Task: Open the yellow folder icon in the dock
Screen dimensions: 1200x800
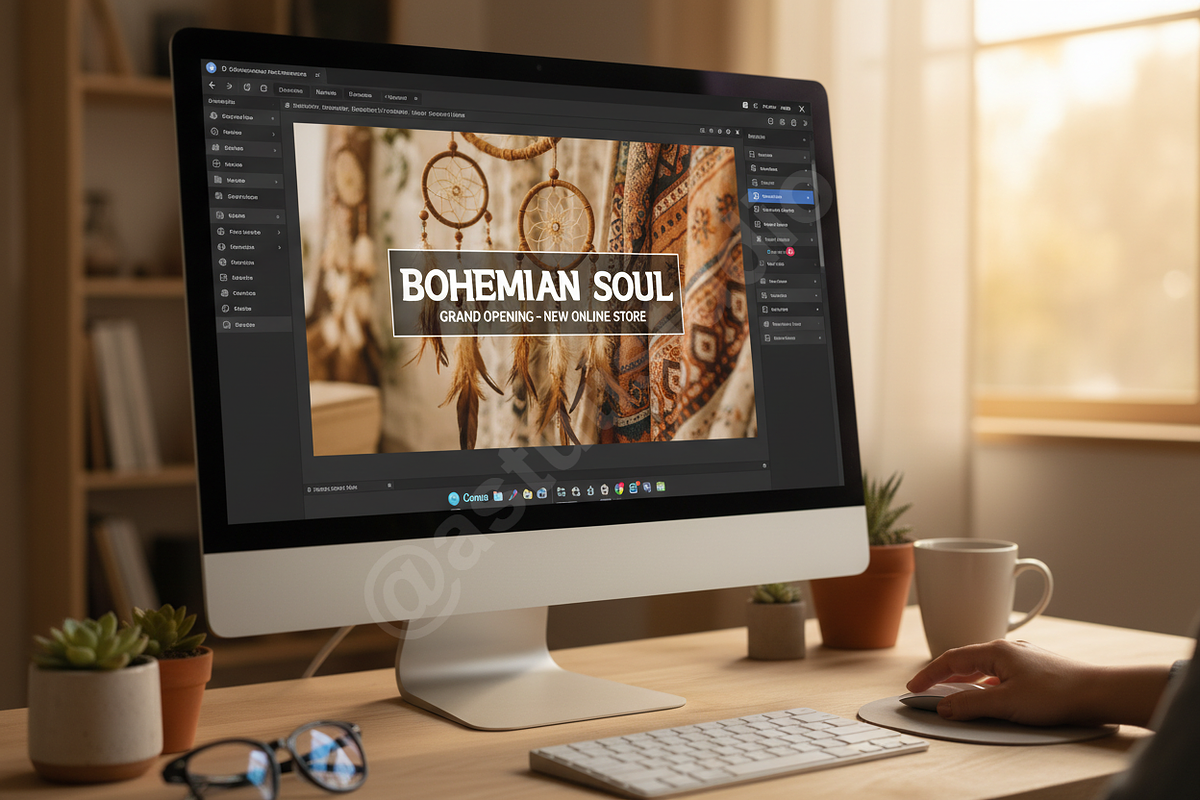Action: click(527, 494)
